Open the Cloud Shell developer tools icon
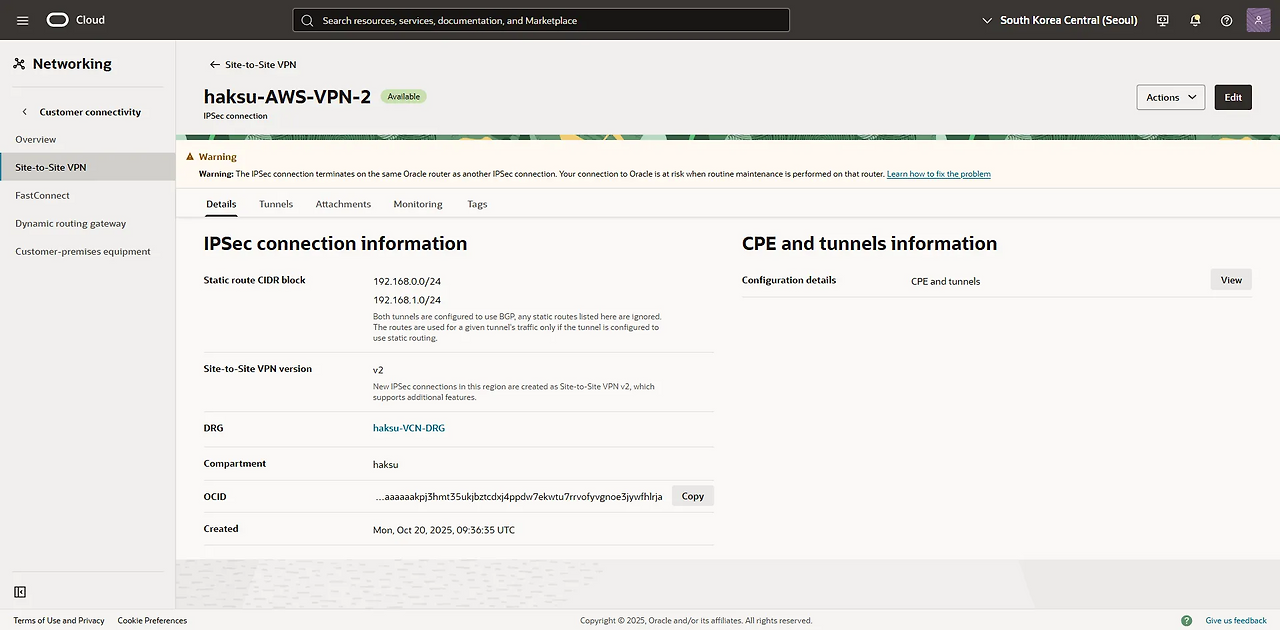The image size is (1280, 630). (x=1162, y=20)
